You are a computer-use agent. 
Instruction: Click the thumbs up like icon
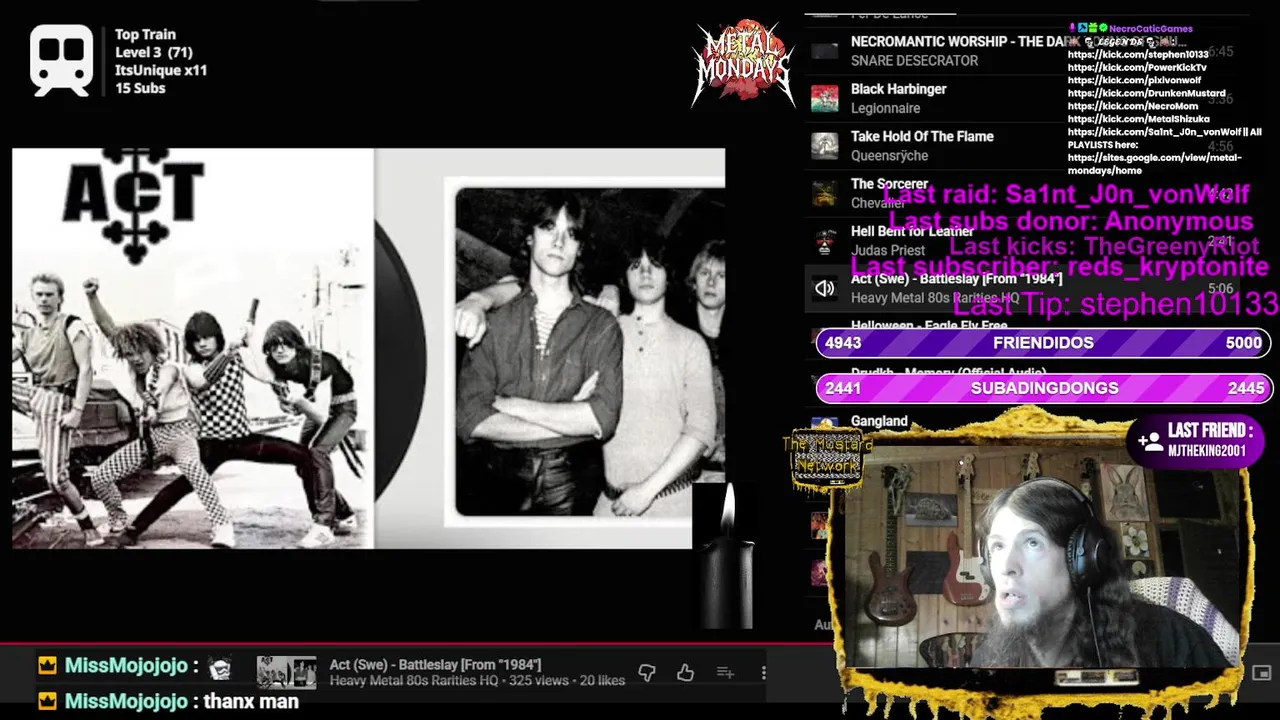tap(685, 673)
